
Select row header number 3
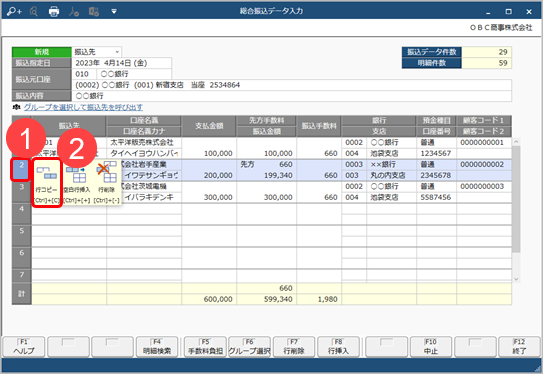pyautogui.click(x=21, y=192)
